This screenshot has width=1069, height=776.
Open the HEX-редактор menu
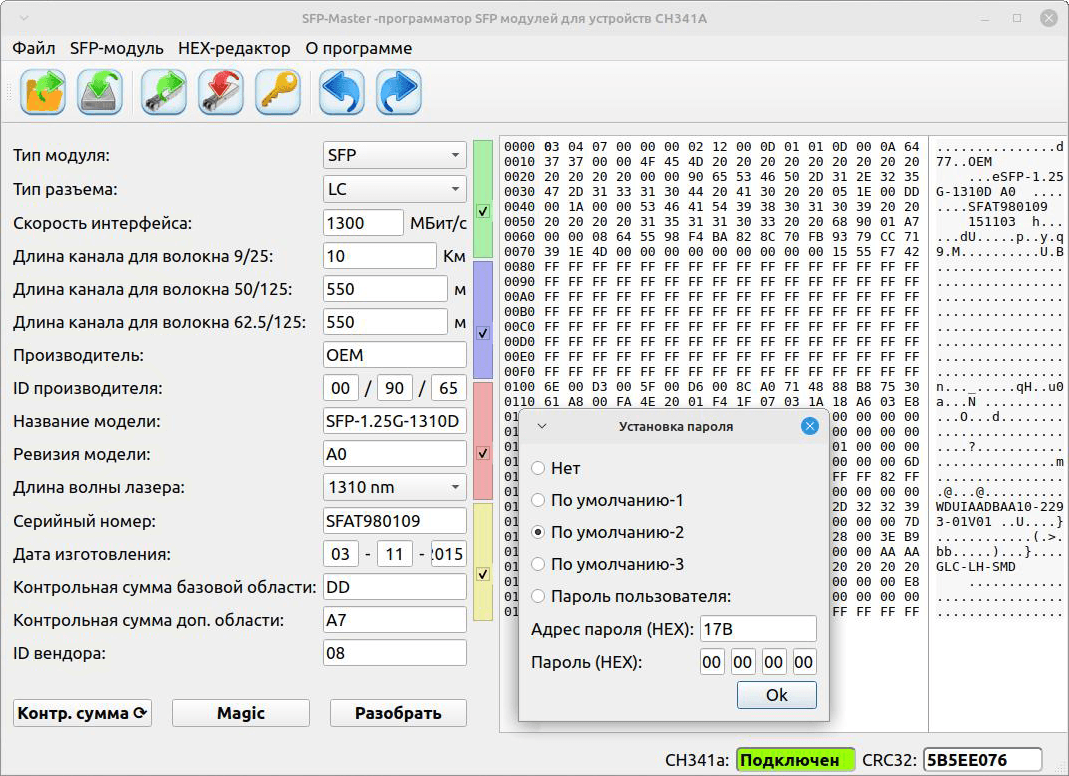[232, 47]
